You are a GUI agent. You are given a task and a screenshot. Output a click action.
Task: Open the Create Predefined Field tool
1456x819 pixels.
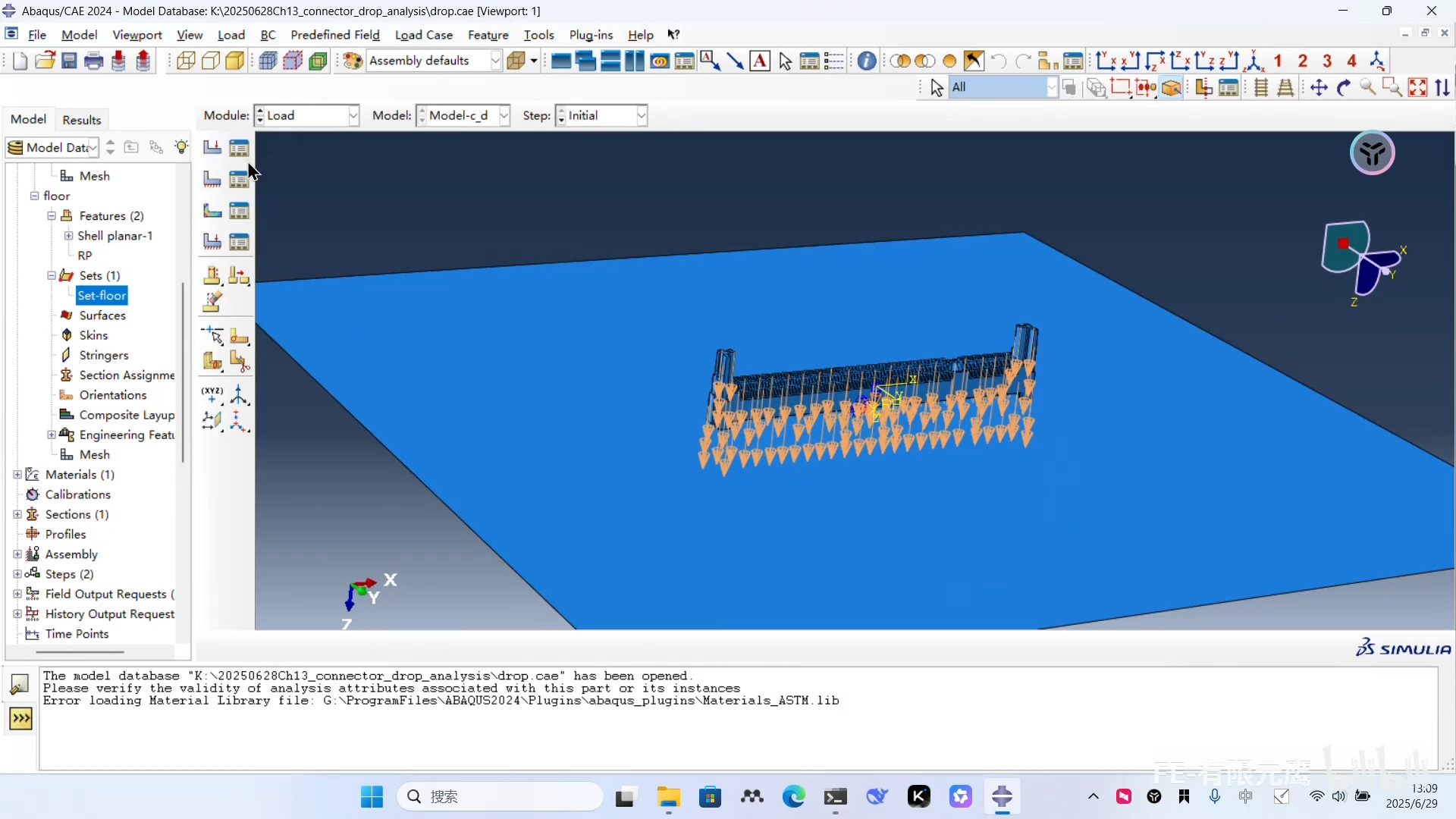click(212, 211)
